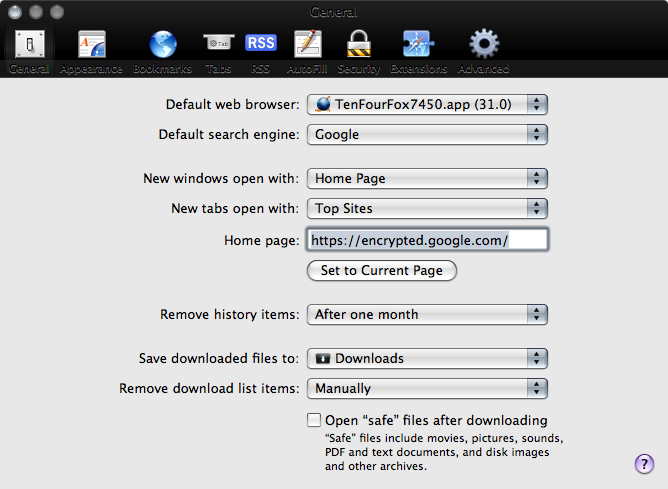Click the purple help question mark button
Viewport: 668px width, 489px height.
[644, 463]
